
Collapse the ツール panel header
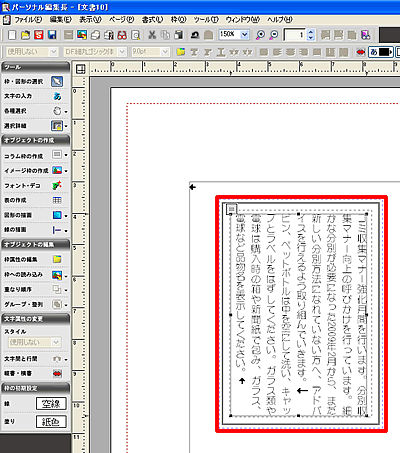(x=35, y=67)
